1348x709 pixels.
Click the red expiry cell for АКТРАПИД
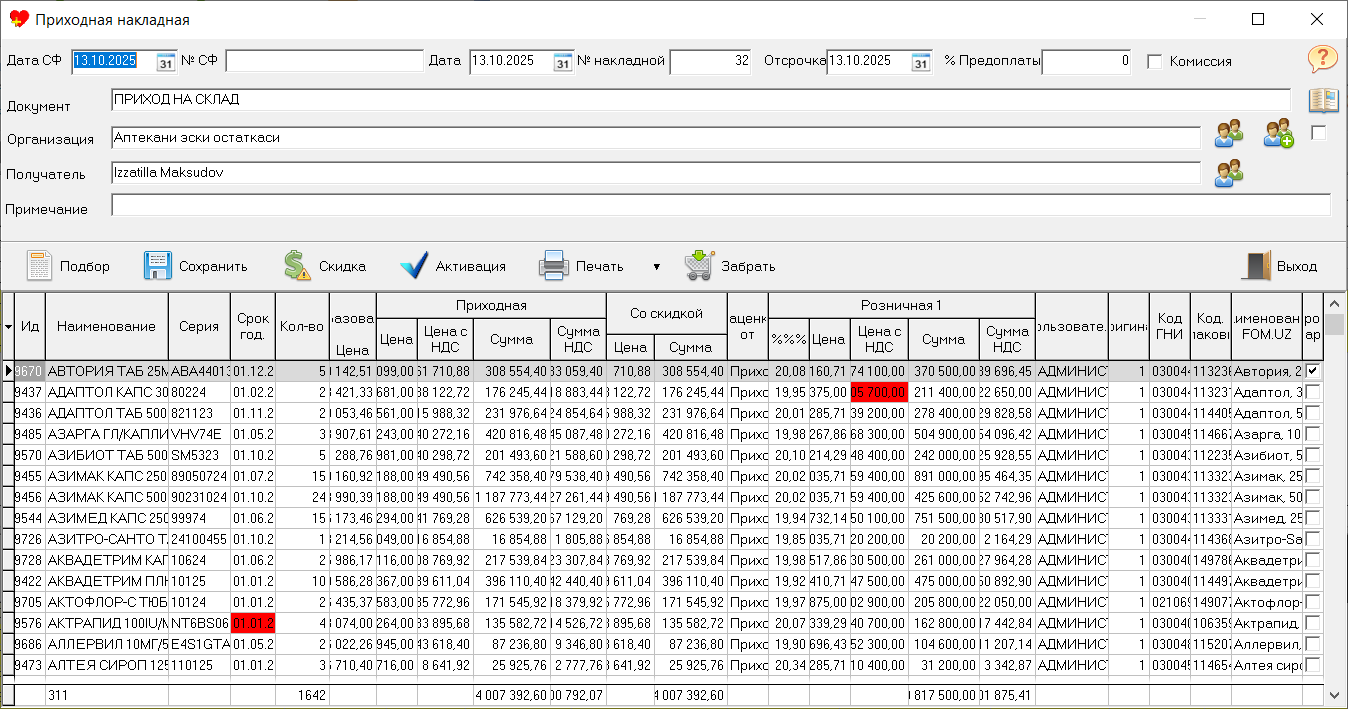point(252,623)
